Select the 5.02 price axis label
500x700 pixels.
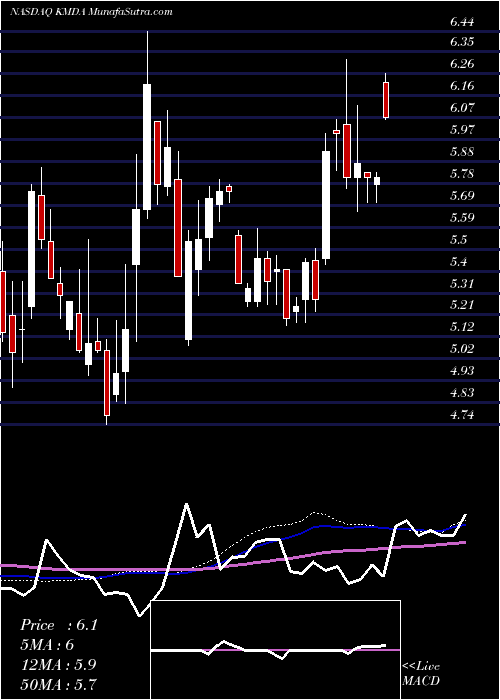click(462, 349)
